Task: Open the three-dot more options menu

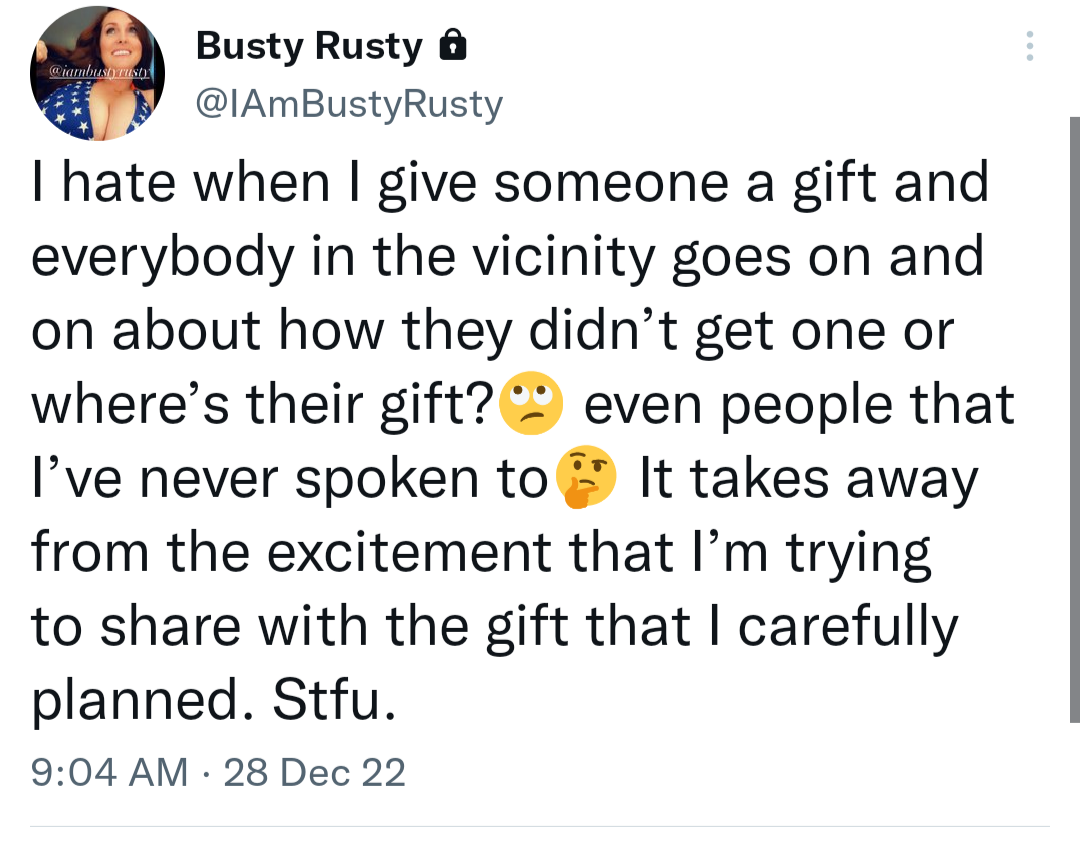Action: click(x=1031, y=46)
